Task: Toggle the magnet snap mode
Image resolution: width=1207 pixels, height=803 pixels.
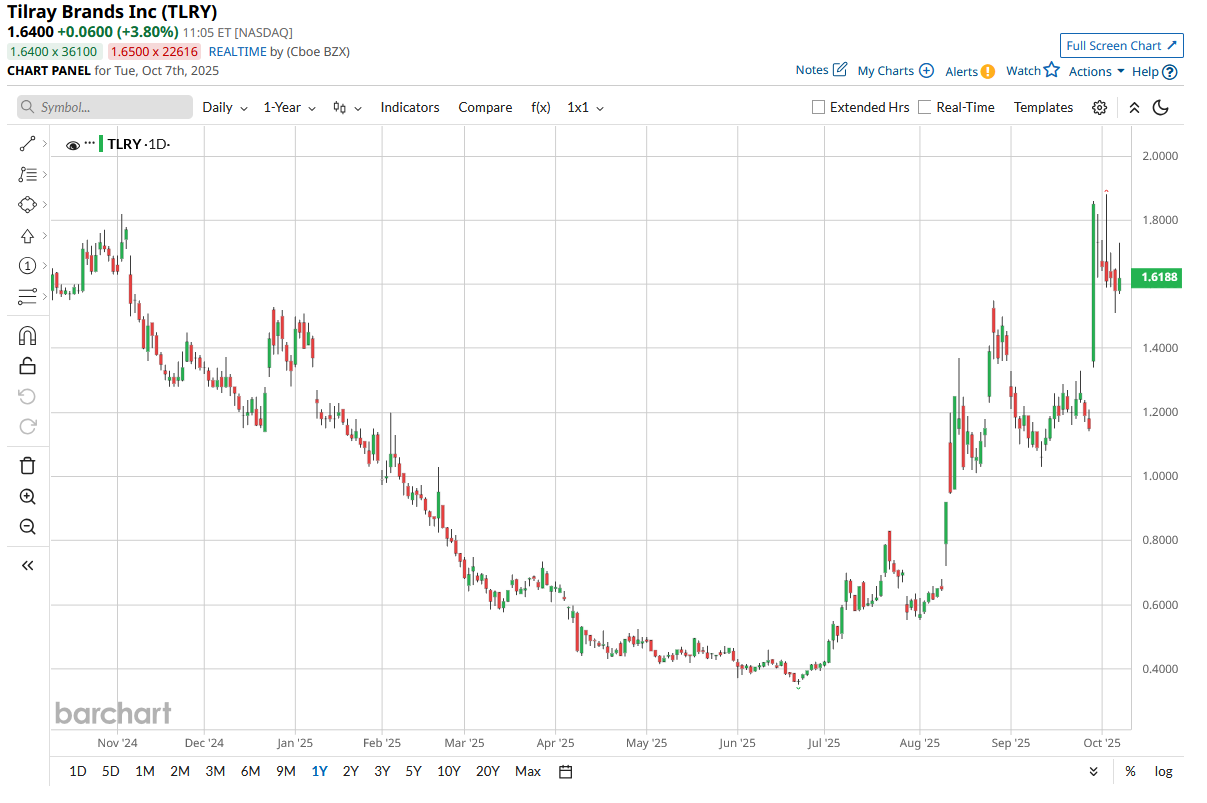Action: click(27, 336)
